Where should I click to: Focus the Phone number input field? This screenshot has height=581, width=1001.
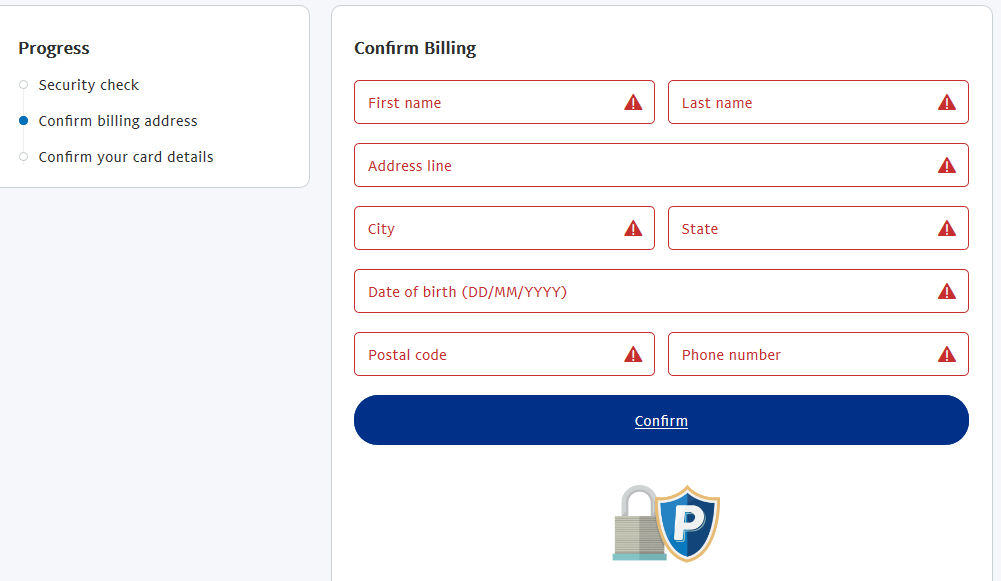click(x=818, y=354)
